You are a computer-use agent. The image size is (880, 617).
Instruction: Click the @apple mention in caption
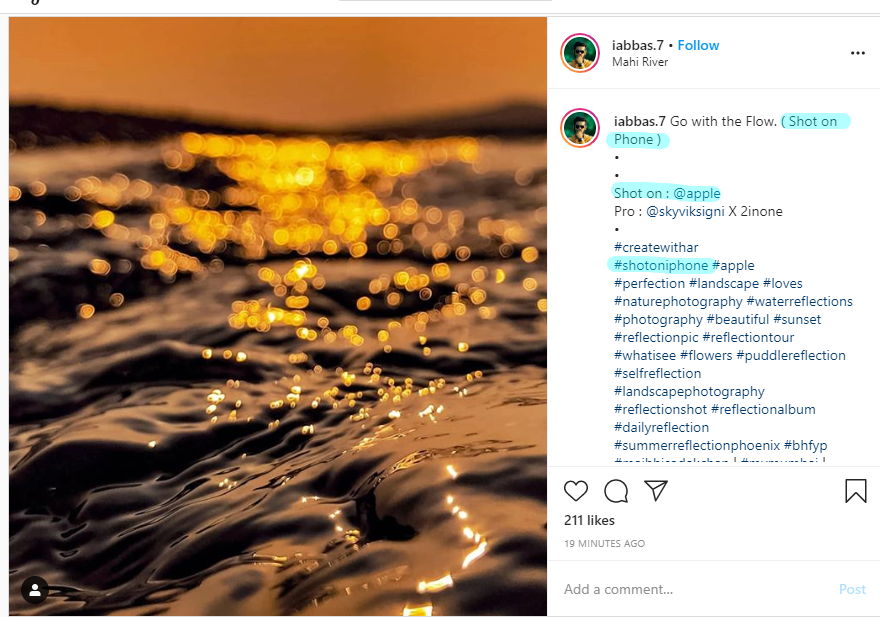pyautogui.click(x=696, y=193)
